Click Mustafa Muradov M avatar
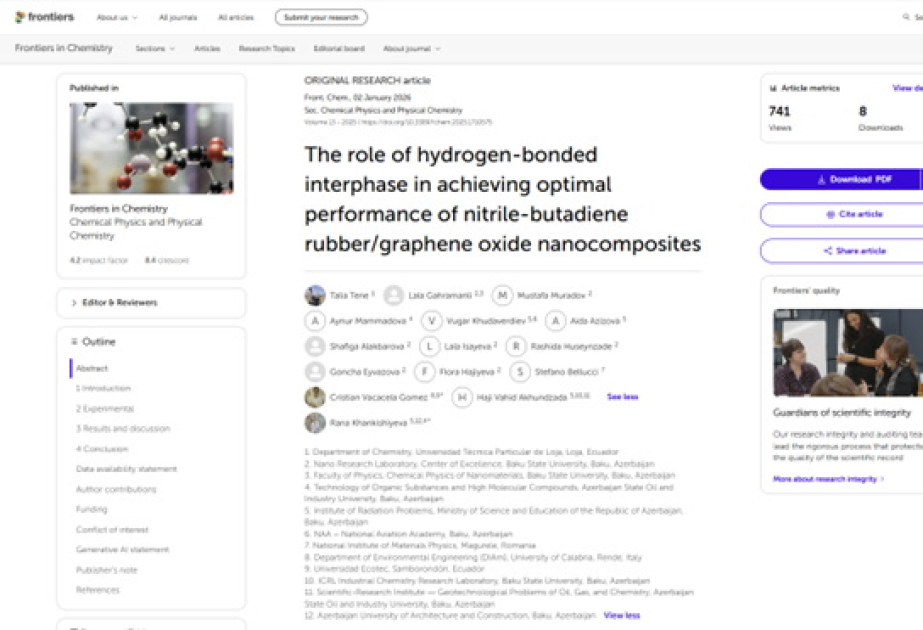The width and height of the screenshot is (923, 630). tap(502, 295)
